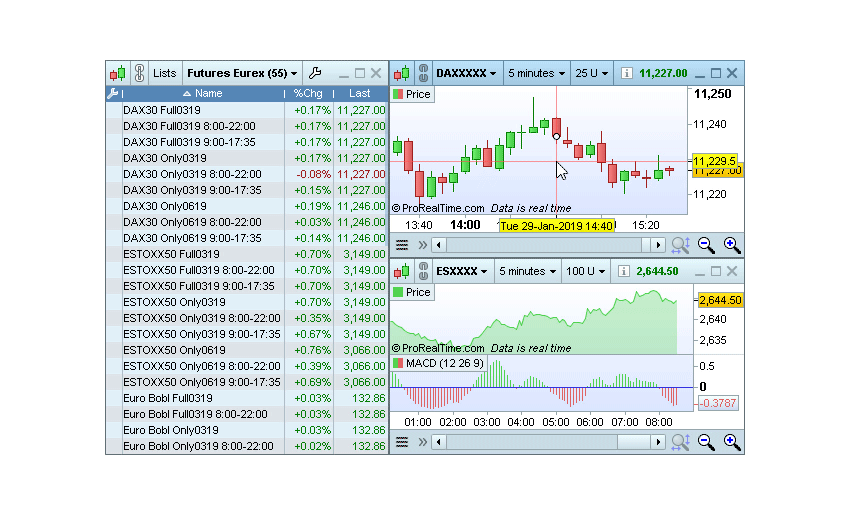Click auto-scale magnifier icon under DAX chart
The height and width of the screenshot is (516, 850).
(x=680, y=245)
